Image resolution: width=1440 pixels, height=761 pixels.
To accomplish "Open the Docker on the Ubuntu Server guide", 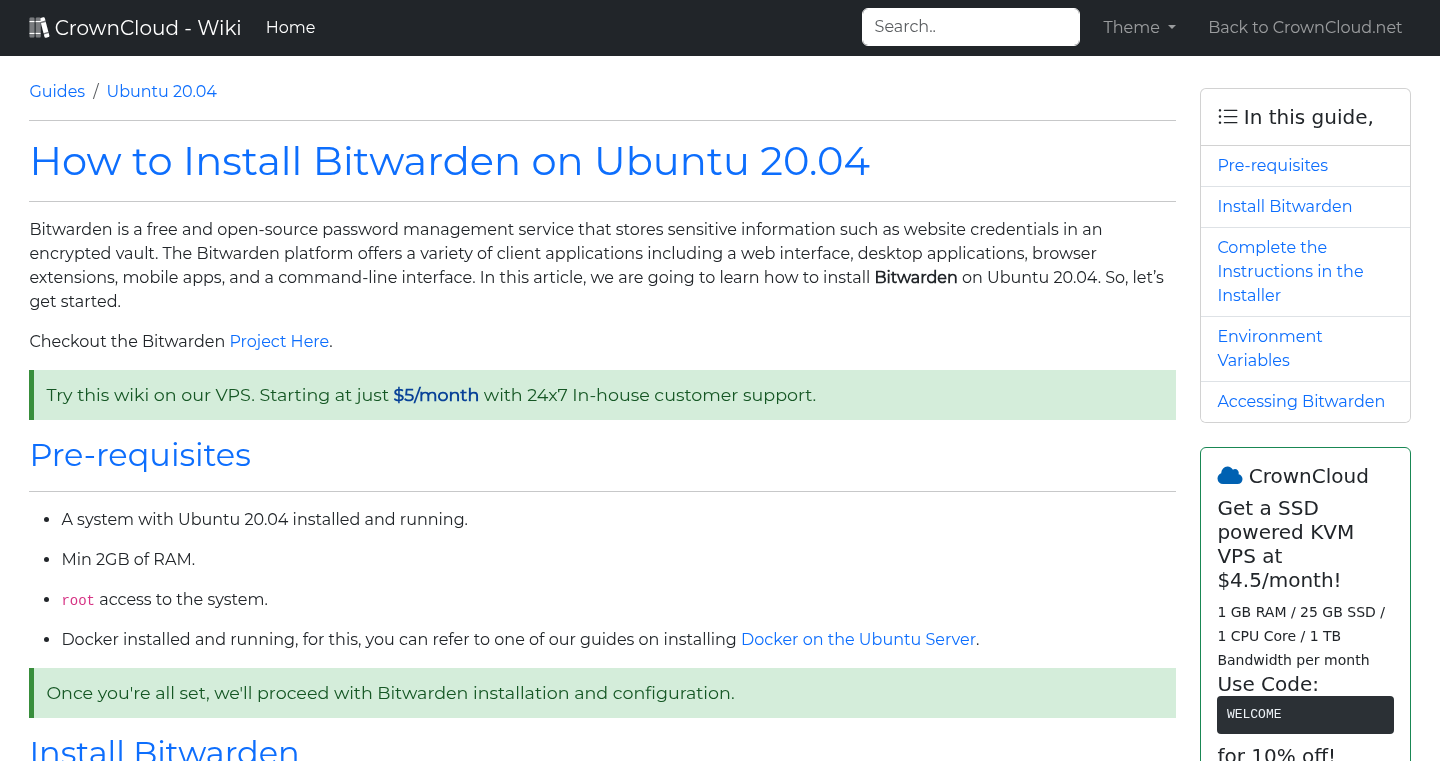I will tap(858, 639).
